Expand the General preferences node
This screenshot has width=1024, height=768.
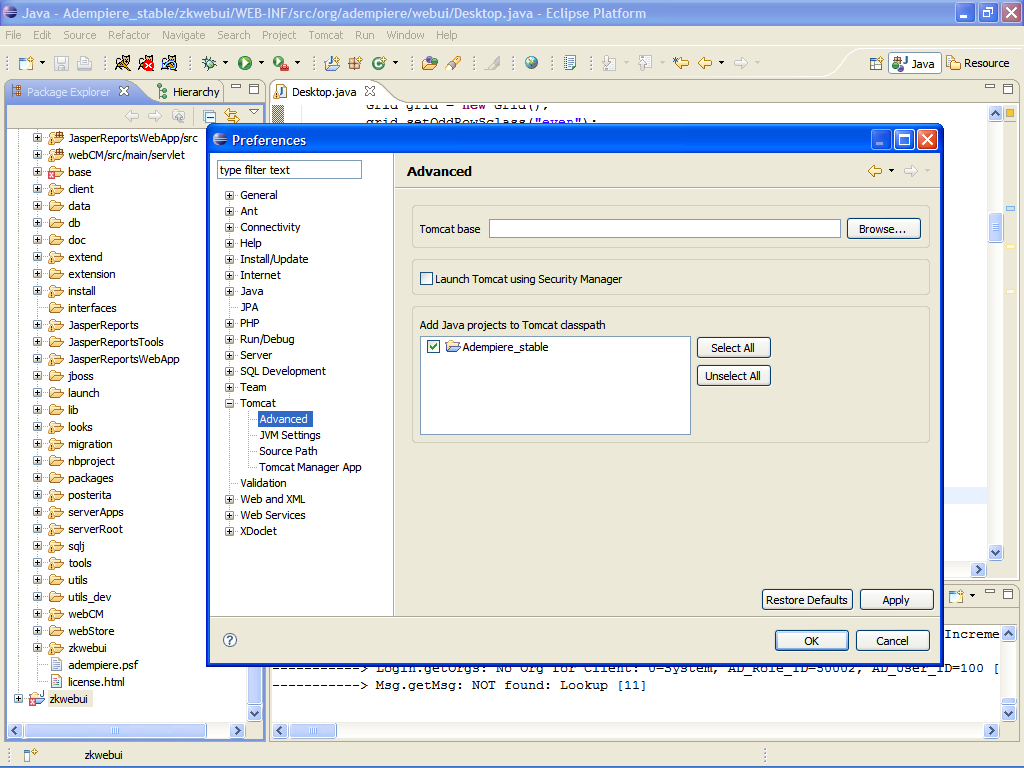point(229,195)
